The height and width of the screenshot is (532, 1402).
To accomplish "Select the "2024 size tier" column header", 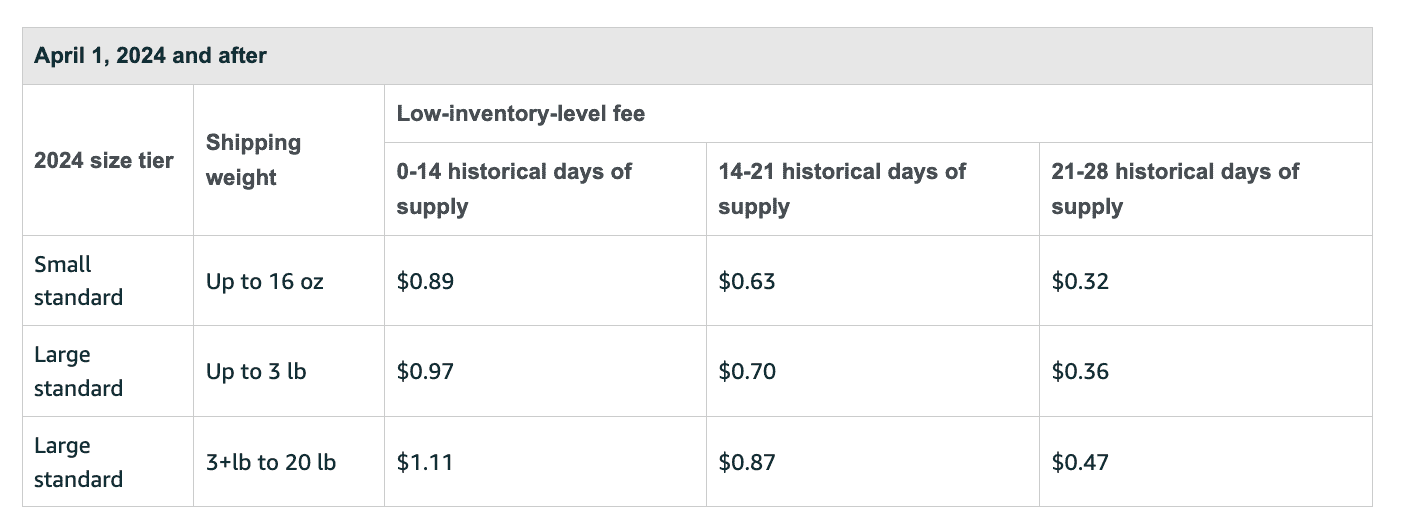I will [x=104, y=160].
